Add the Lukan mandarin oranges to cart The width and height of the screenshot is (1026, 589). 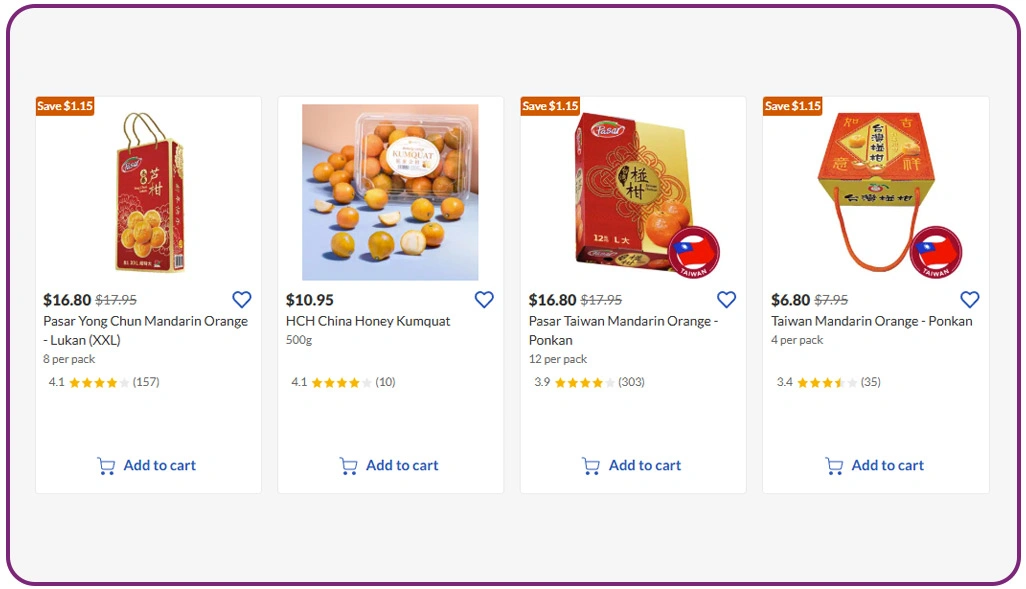[158, 465]
